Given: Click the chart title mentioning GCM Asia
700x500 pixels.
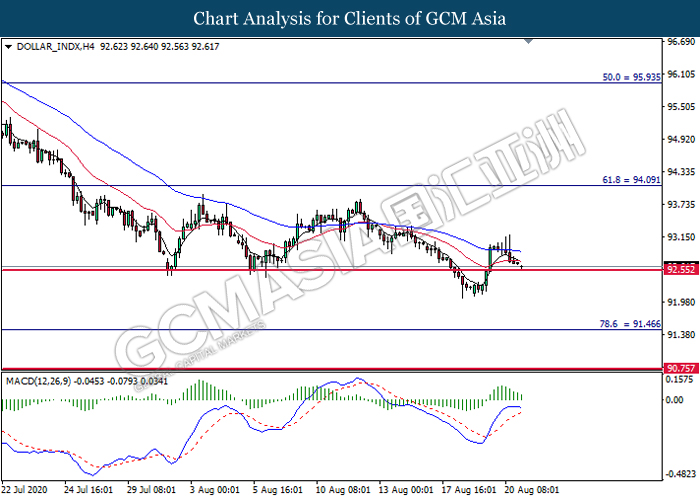Looking at the screenshot, I should click(350, 18).
